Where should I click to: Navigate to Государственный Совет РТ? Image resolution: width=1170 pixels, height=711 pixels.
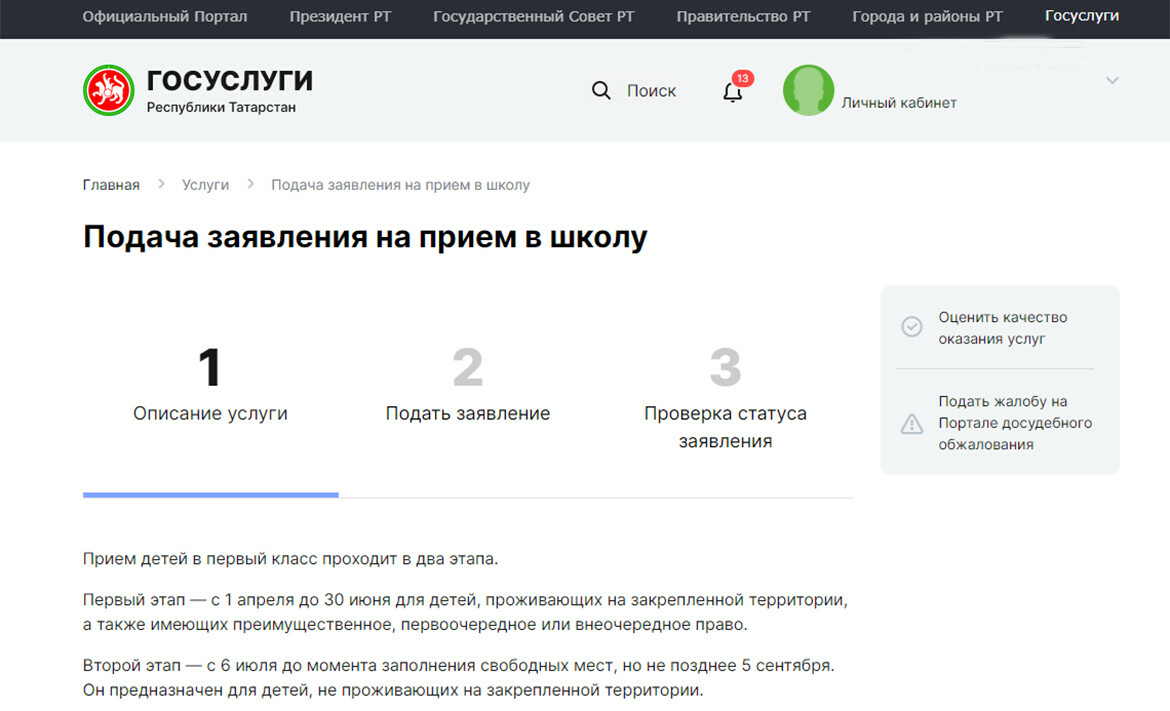click(533, 17)
